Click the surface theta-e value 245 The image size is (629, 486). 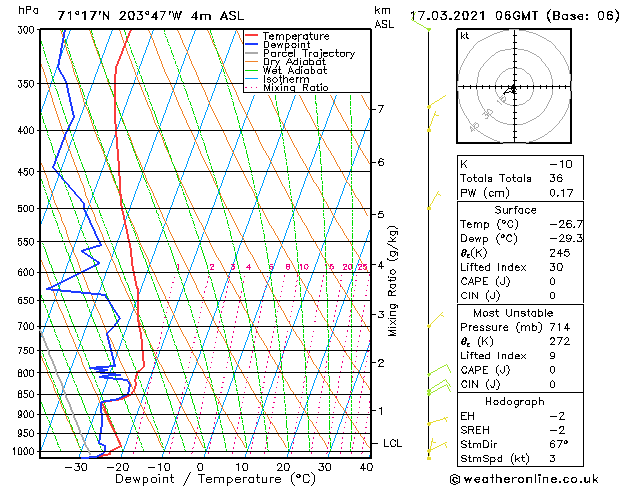[560, 253]
